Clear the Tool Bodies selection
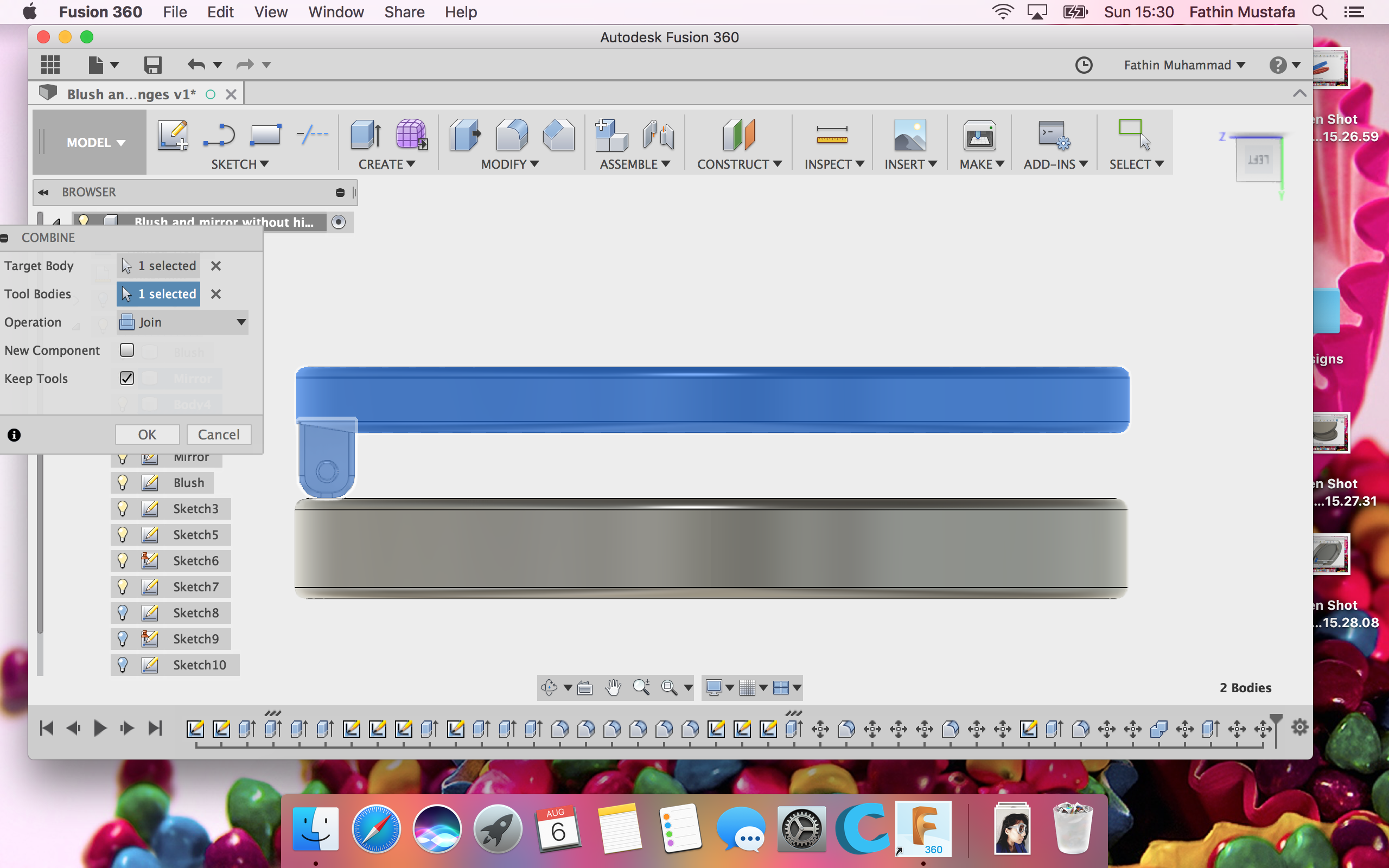 coord(216,294)
